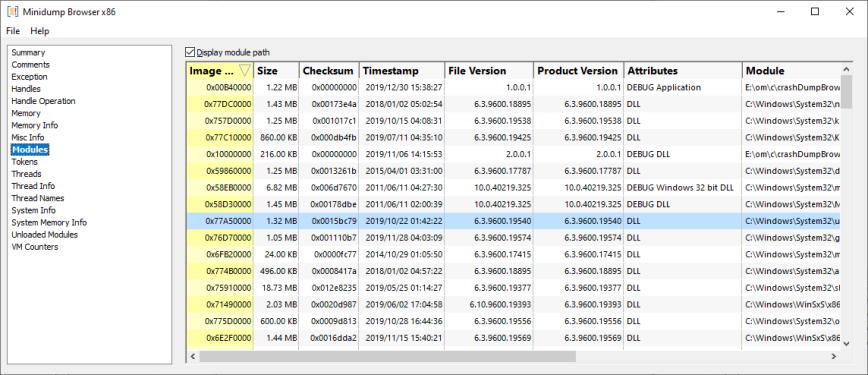868x375 pixels.
Task: Select row with image base 0x77DC0000
Action: click(x=514, y=104)
